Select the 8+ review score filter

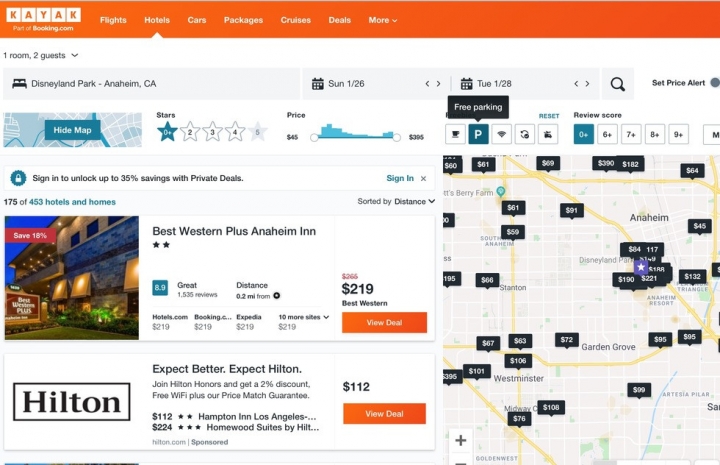[654, 134]
